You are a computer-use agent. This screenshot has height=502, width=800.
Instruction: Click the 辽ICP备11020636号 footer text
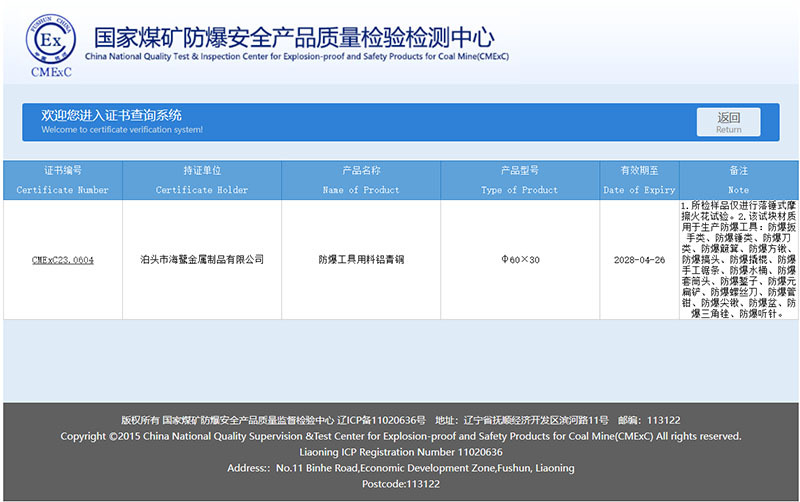pyautogui.click(x=381, y=420)
